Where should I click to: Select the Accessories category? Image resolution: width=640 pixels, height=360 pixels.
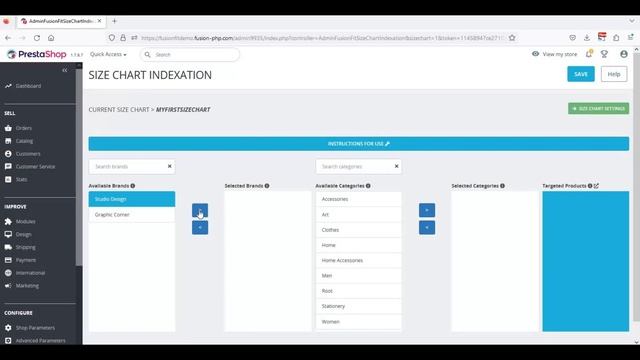click(x=359, y=199)
